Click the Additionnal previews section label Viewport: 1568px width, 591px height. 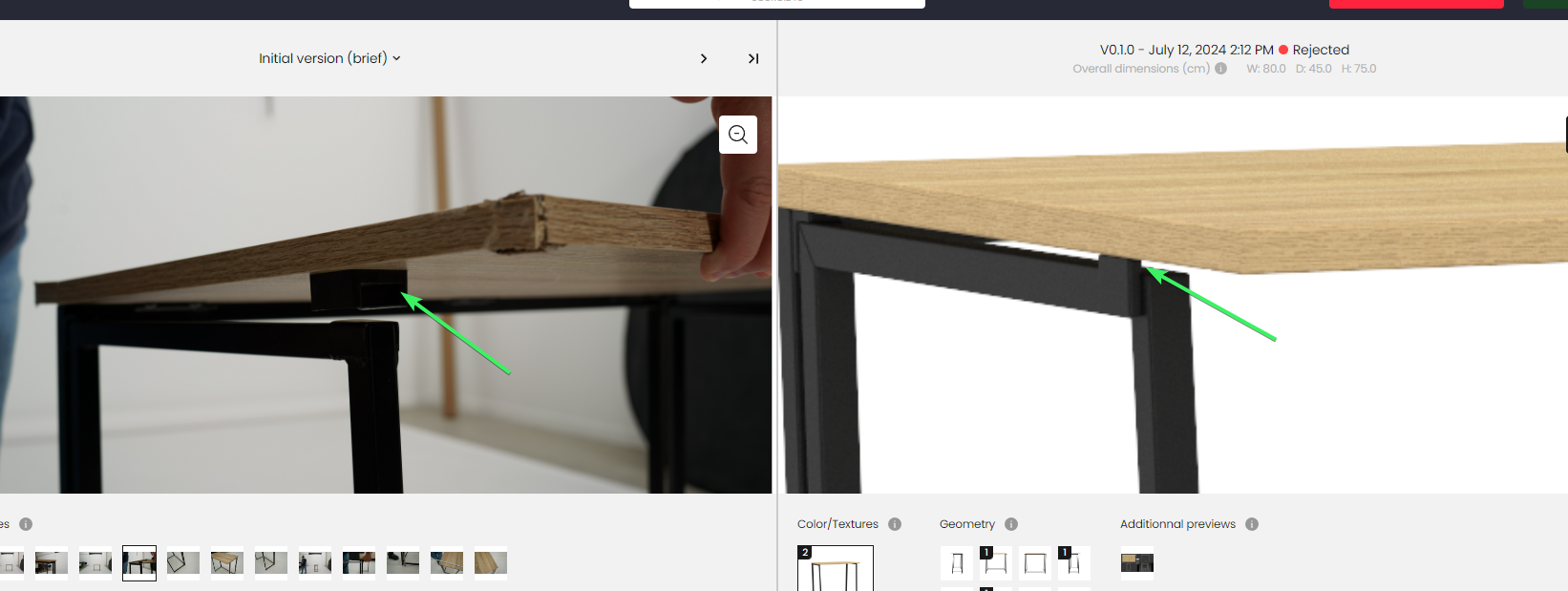tap(1177, 524)
